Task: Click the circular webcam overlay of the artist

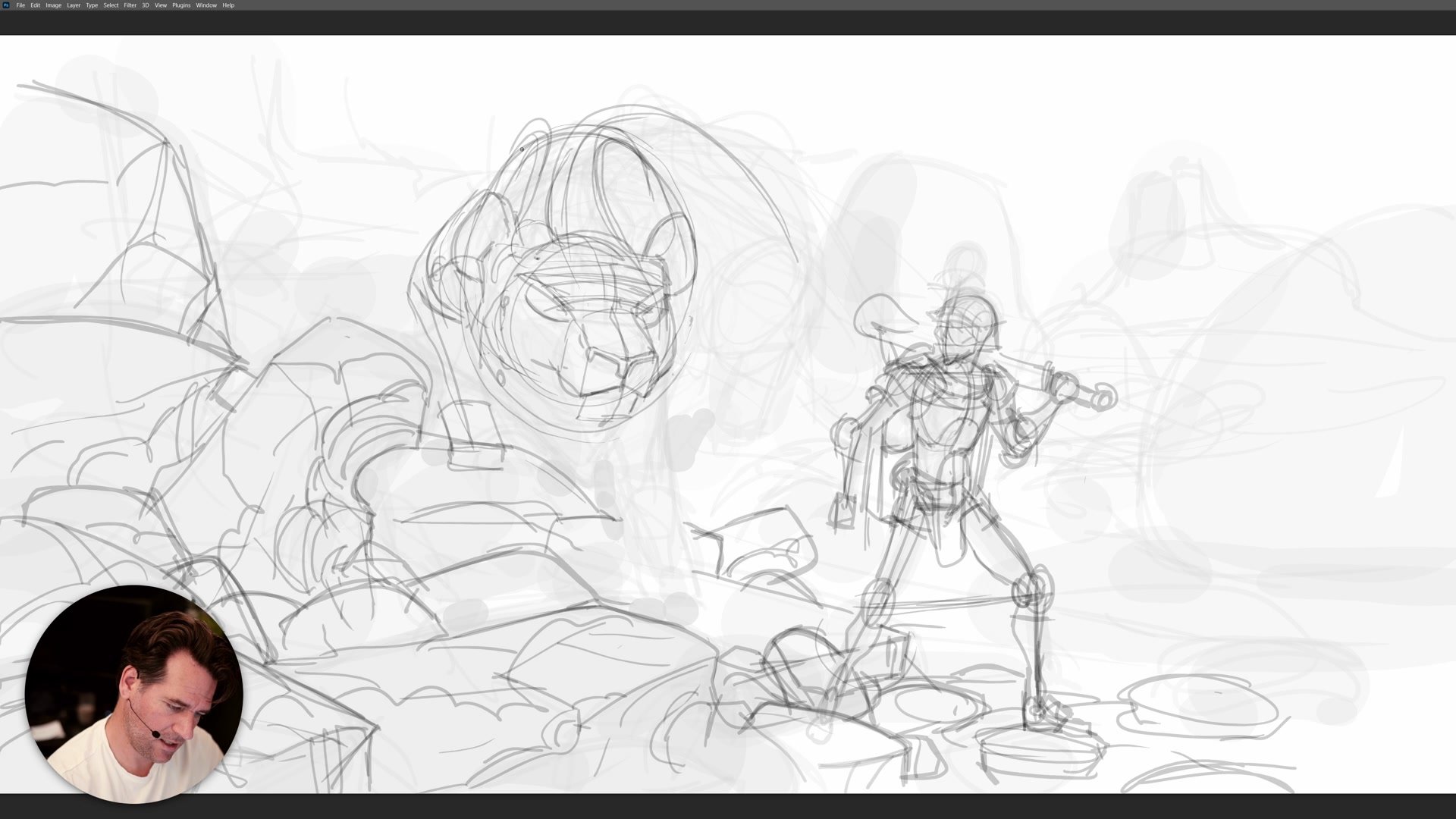Action: click(134, 694)
